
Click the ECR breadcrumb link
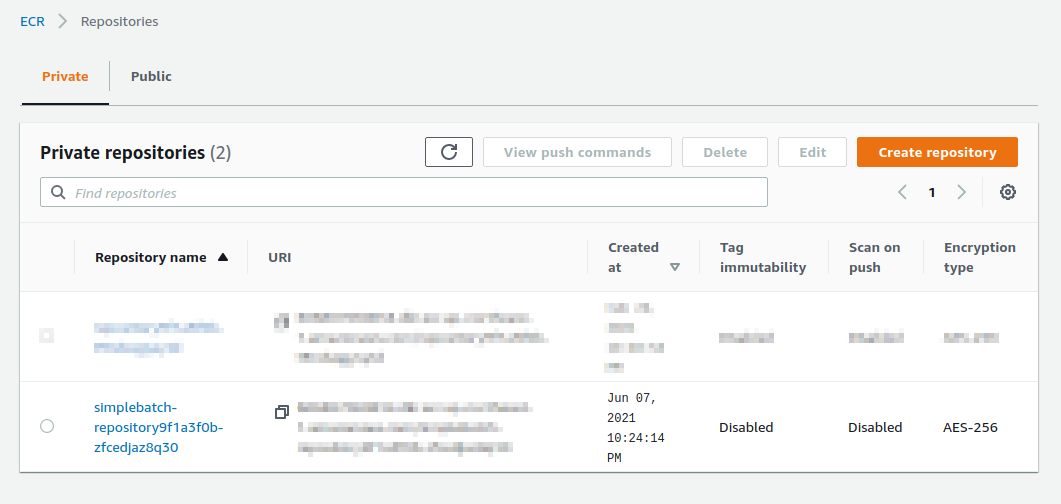(32, 21)
